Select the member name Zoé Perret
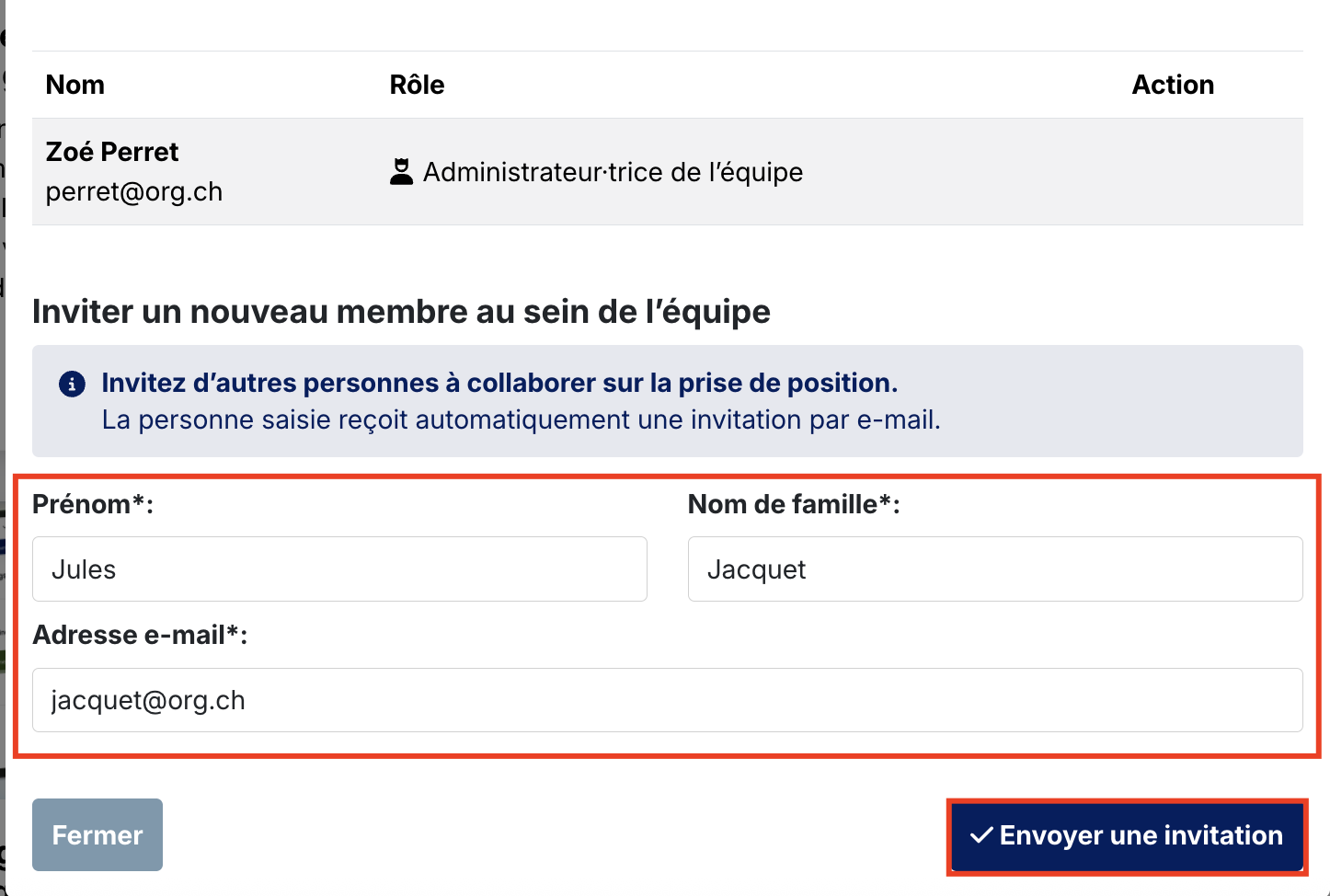 tap(112, 152)
